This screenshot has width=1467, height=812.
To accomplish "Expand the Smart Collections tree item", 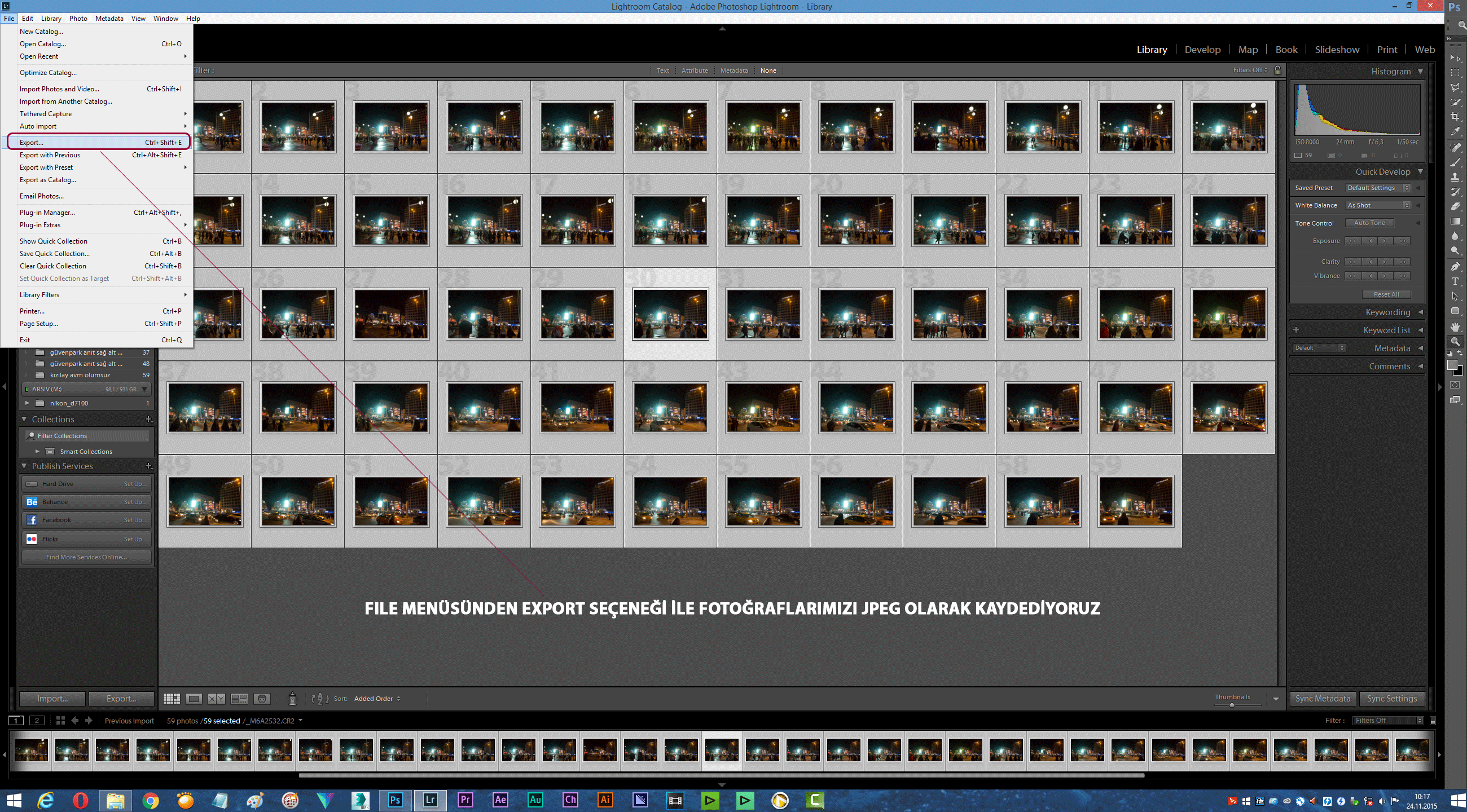I will click(38, 451).
